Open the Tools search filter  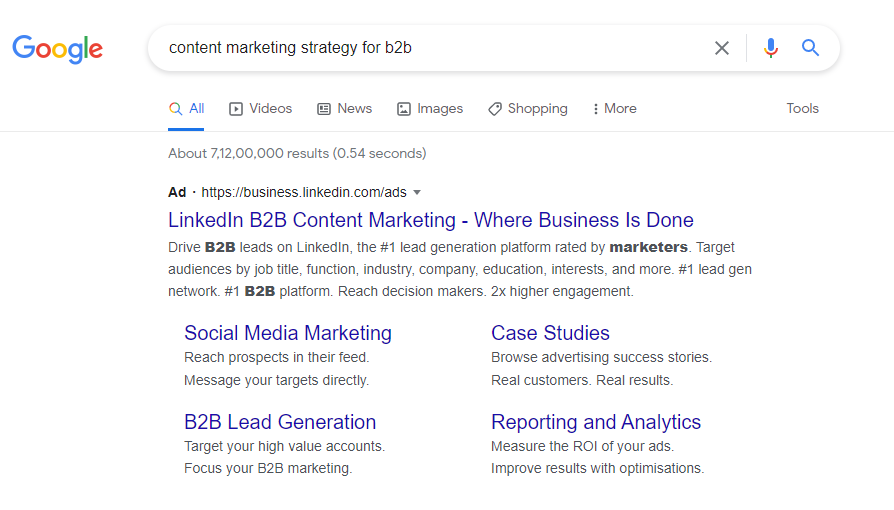click(802, 108)
